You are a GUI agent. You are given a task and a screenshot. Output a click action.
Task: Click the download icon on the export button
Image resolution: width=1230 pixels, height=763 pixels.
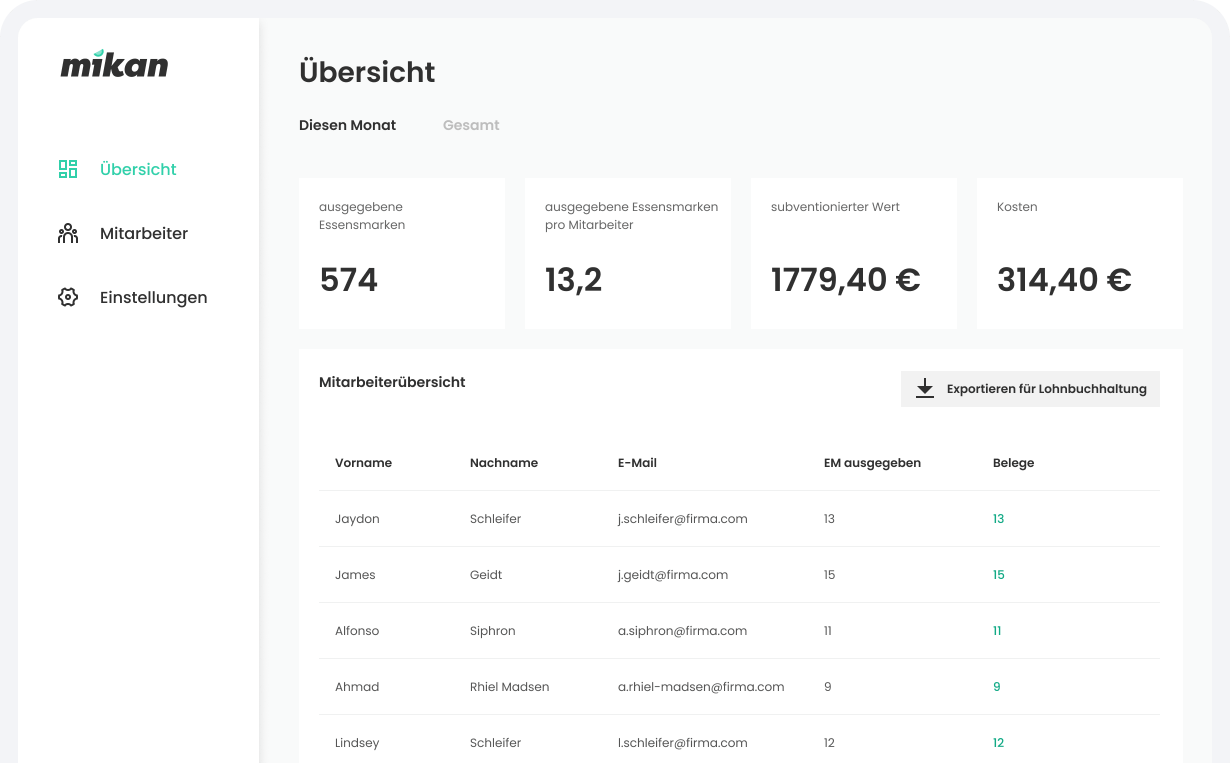tap(925, 388)
